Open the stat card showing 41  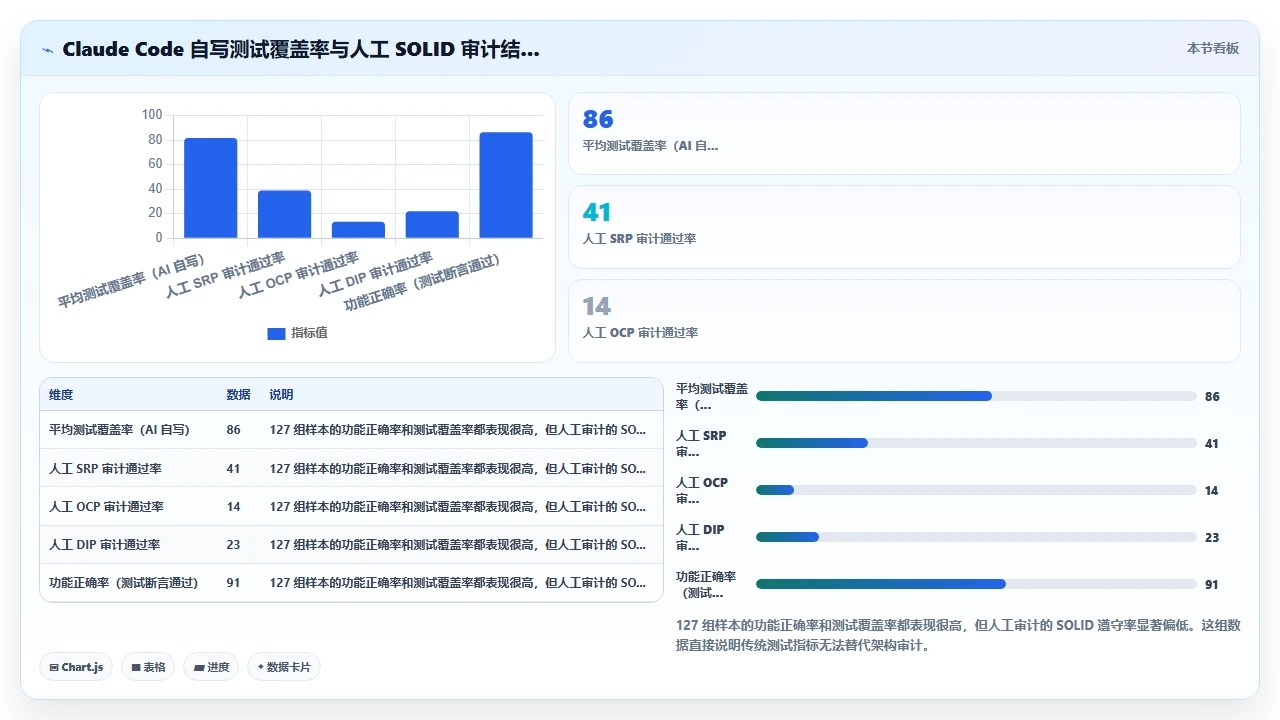click(x=904, y=227)
